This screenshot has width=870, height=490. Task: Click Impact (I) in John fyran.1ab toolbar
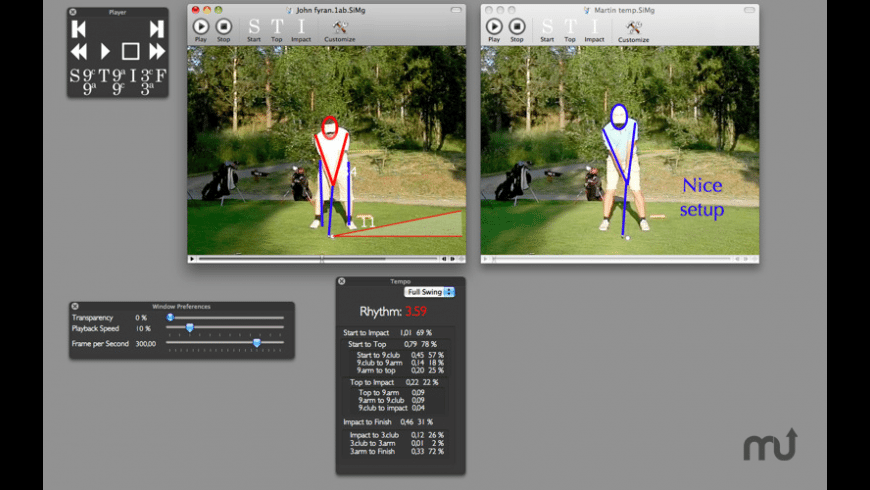coord(301,30)
